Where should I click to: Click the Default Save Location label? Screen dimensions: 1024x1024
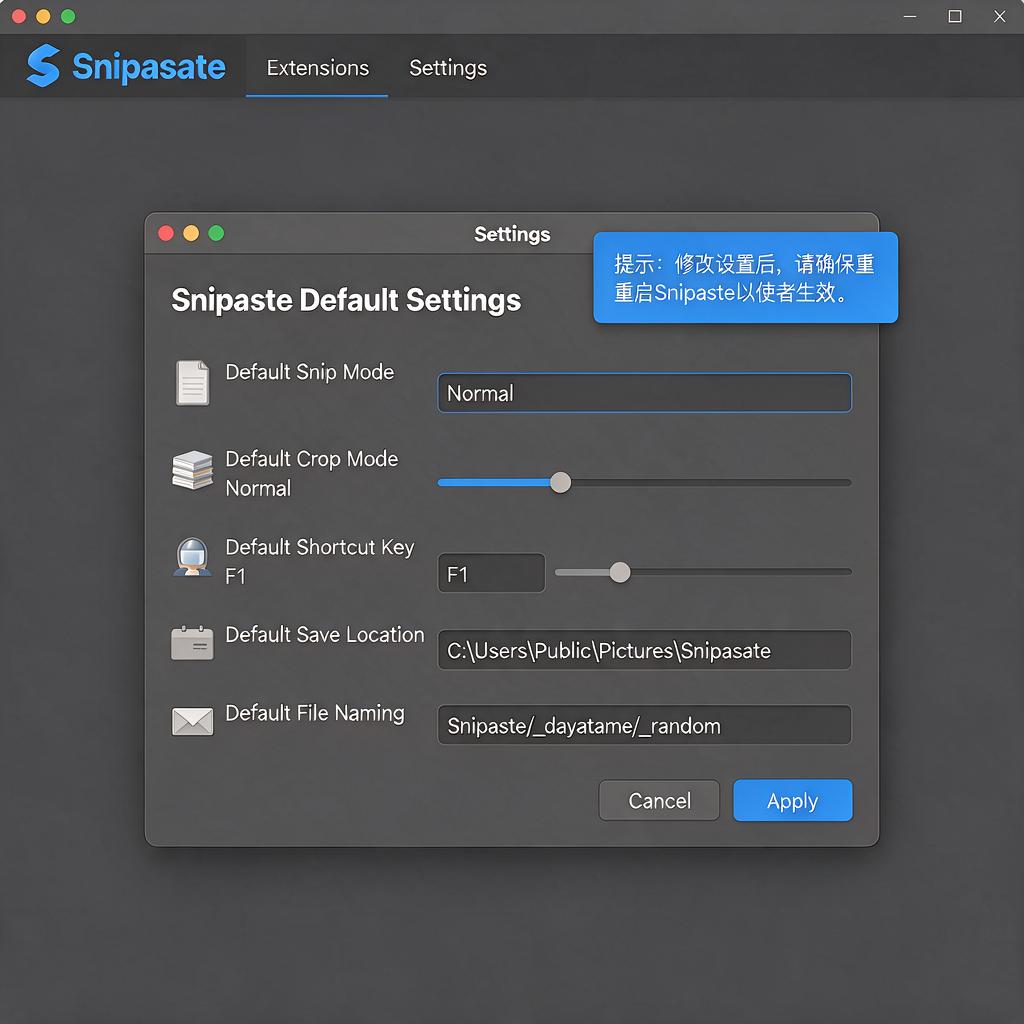[325, 635]
